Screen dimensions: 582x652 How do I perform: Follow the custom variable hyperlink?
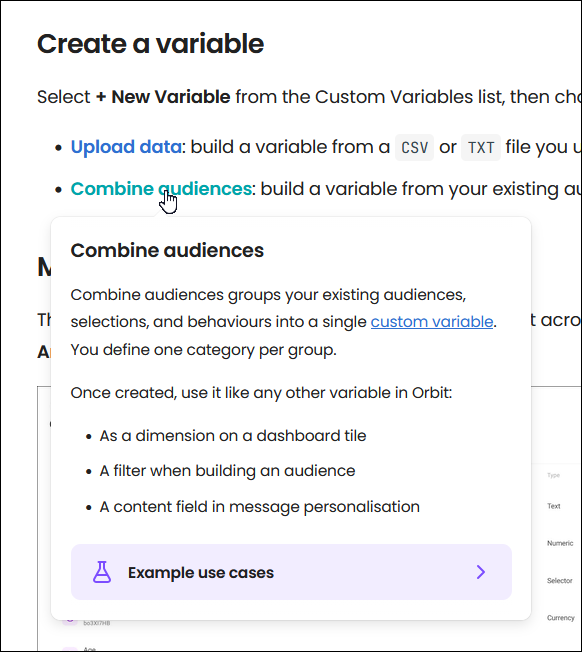tap(432, 322)
